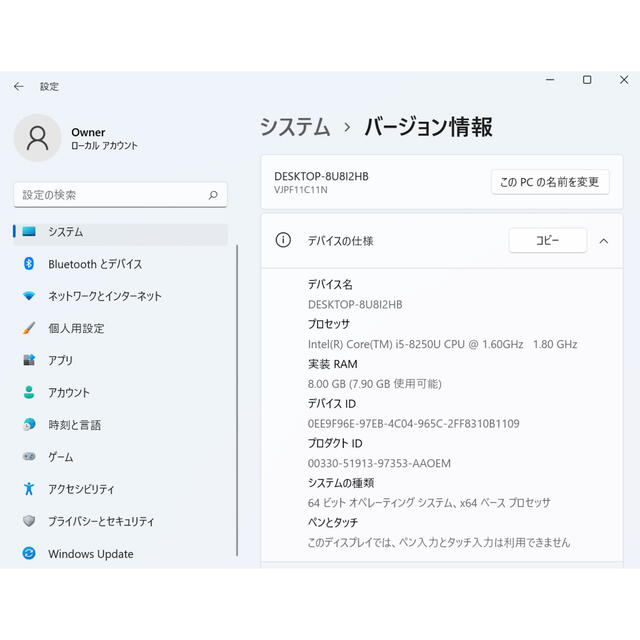Open the システム settings category
The image size is (640, 640).
(120, 231)
